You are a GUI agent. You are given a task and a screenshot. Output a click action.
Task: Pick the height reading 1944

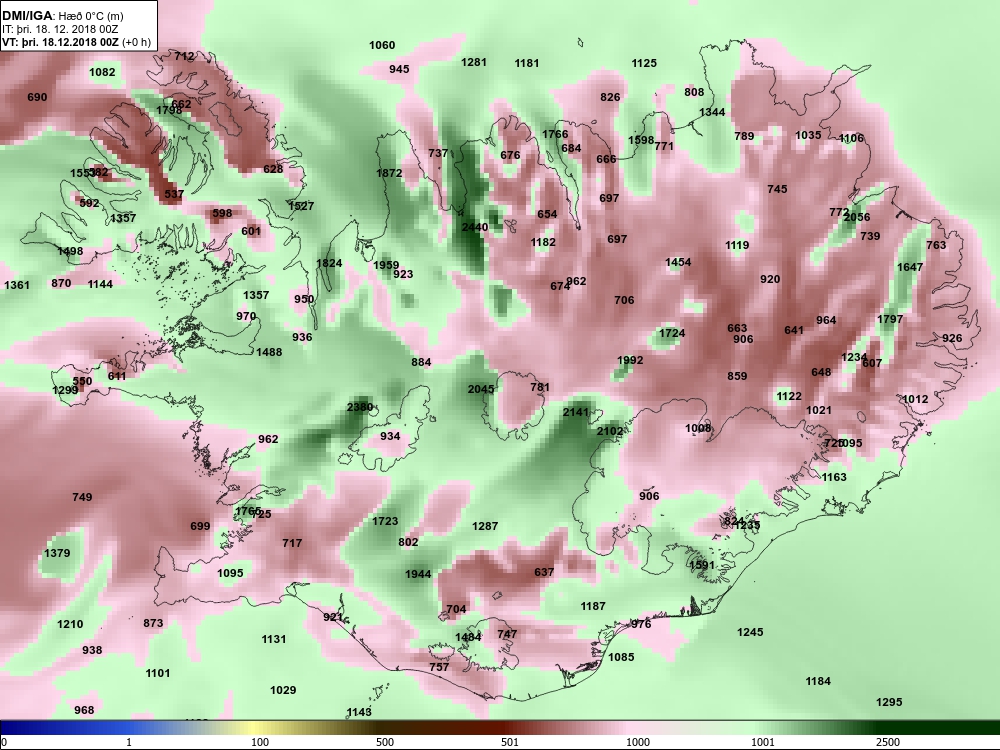click(418, 574)
